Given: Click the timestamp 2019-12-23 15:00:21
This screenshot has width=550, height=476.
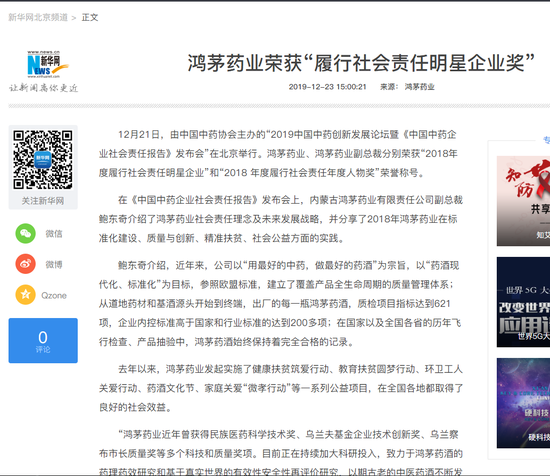Looking at the screenshot, I should click(327, 87).
